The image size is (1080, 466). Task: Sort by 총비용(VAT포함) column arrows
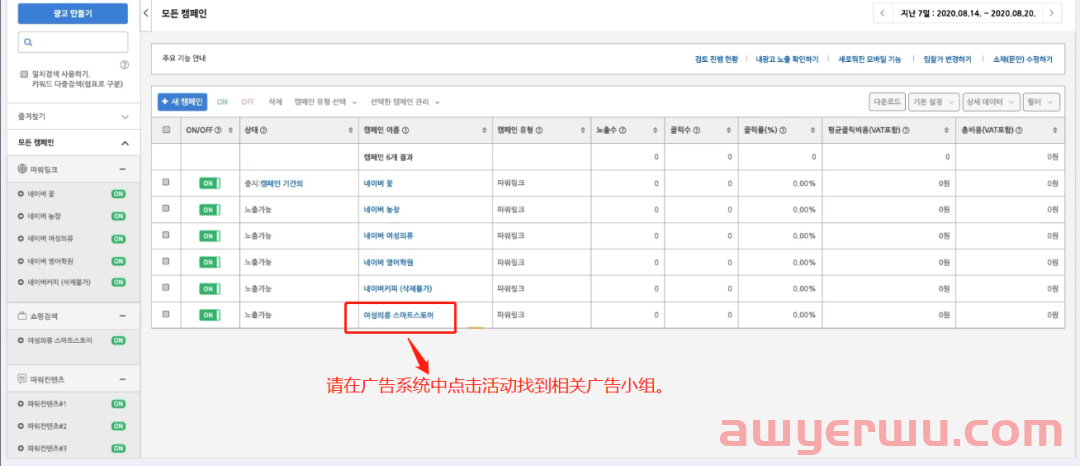[x=1053, y=130]
